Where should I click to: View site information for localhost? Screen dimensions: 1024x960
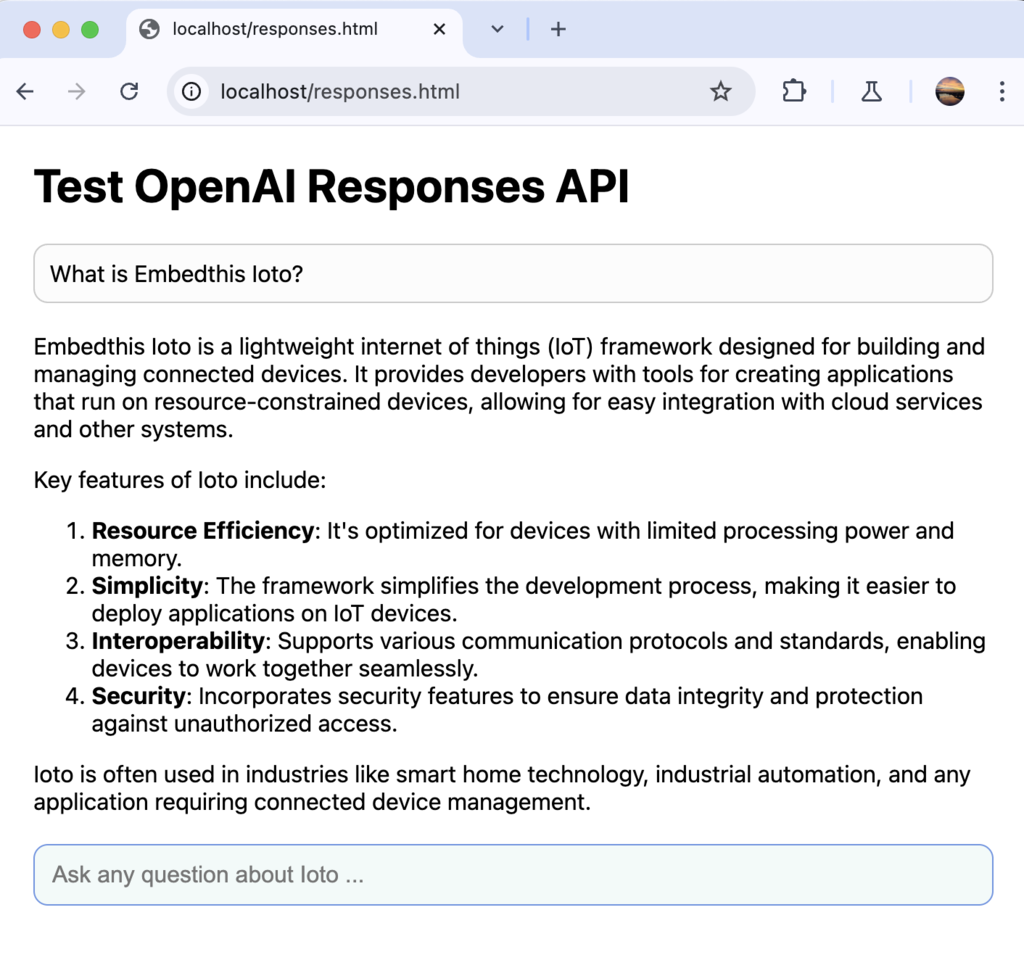coord(190,92)
